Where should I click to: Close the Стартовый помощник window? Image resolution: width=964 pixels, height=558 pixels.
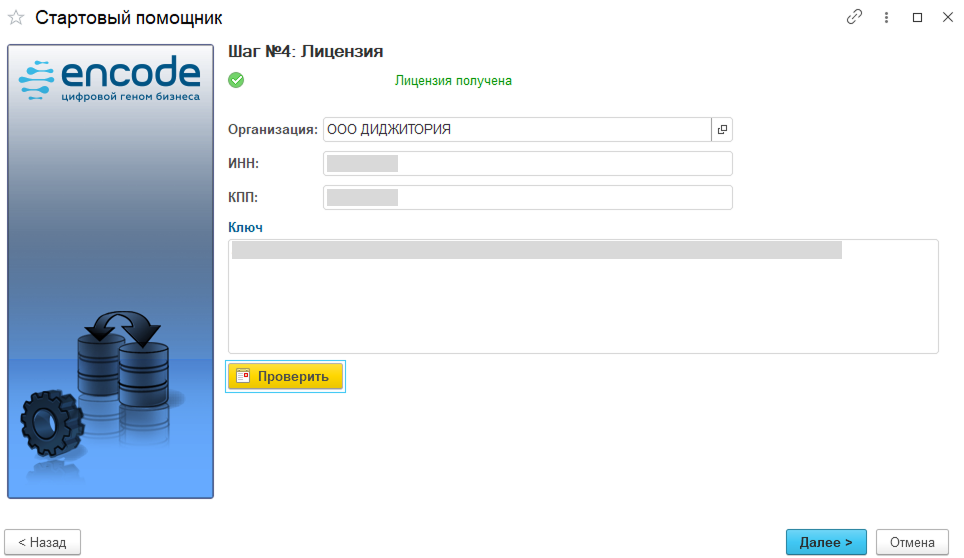coord(945,18)
